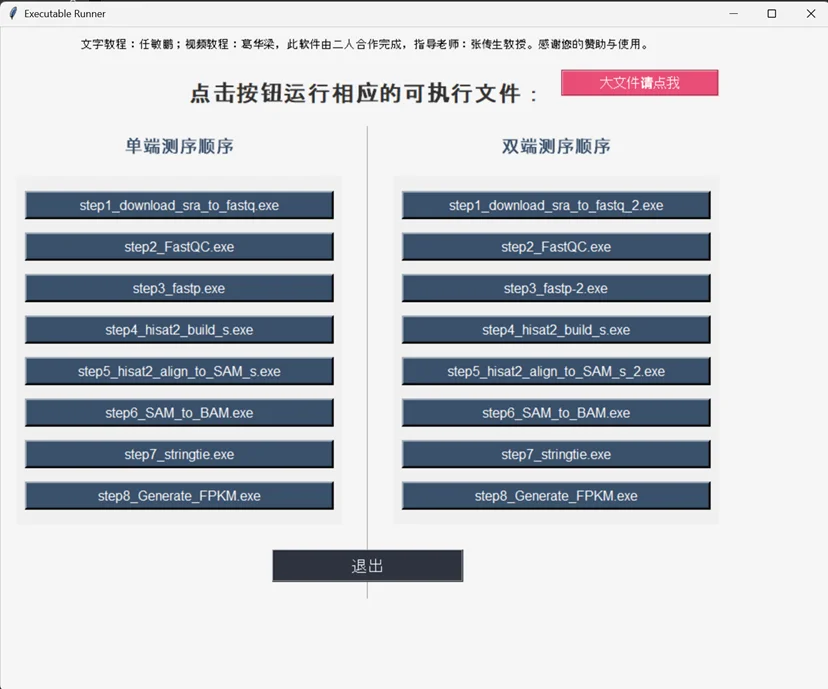Click the pink 大文件请点我 button
The width and height of the screenshot is (828, 689).
click(x=639, y=83)
